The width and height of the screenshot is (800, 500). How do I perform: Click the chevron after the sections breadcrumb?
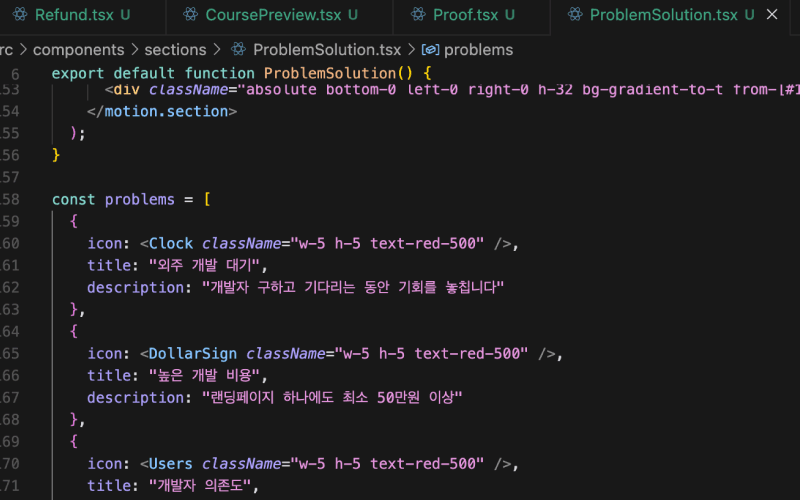tap(215, 49)
